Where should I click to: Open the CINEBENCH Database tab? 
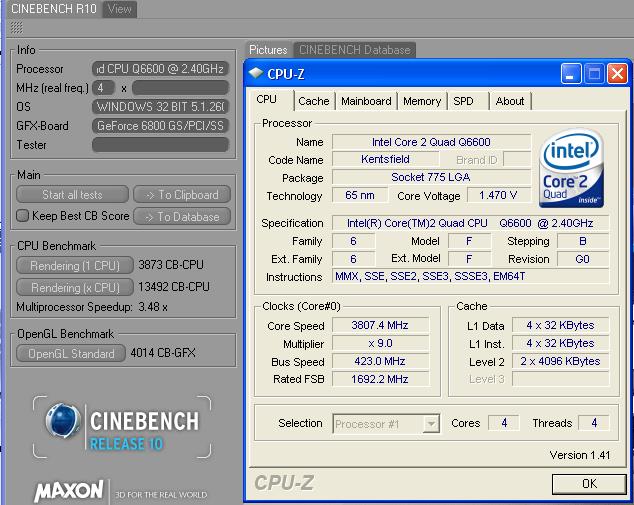click(x=355, y=50)
